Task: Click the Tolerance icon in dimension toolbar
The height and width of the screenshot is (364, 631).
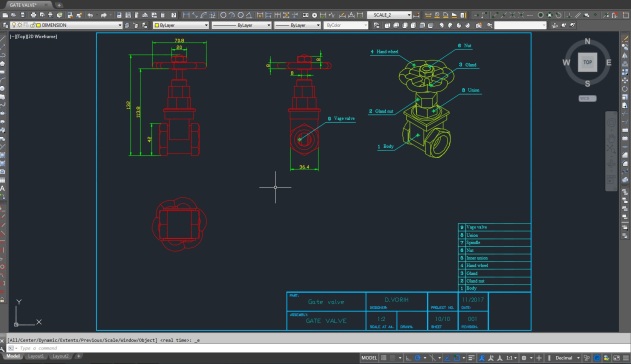Action: pos(305,15)
